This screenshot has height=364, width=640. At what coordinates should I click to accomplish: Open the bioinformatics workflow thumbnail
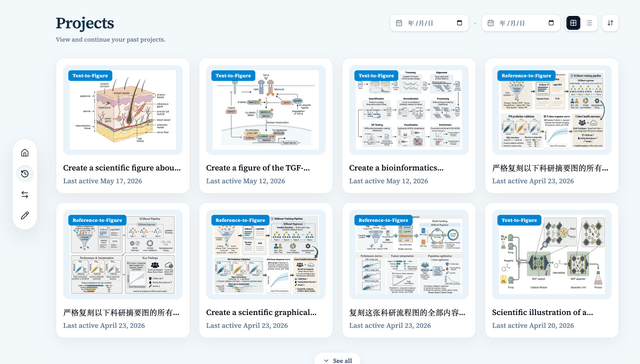click(409, 110)
